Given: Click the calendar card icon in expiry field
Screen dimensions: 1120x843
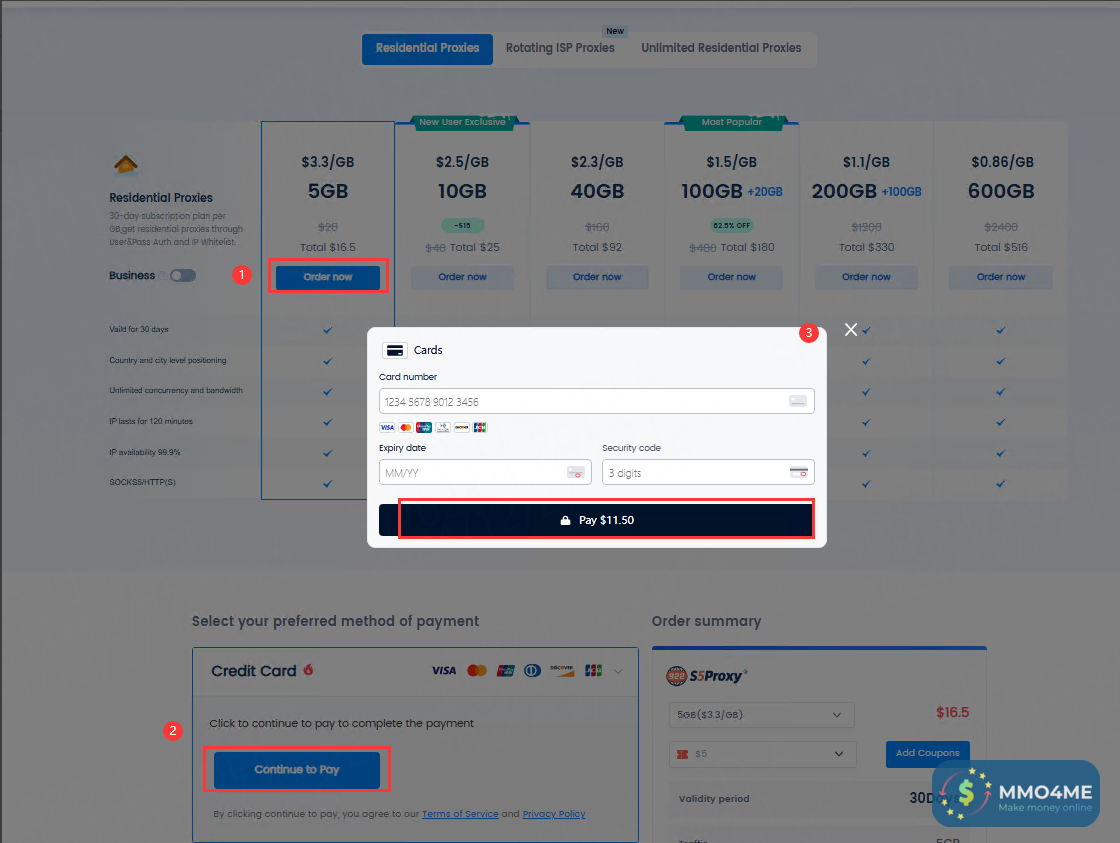Looking at the screenshot, I should 576,472.
